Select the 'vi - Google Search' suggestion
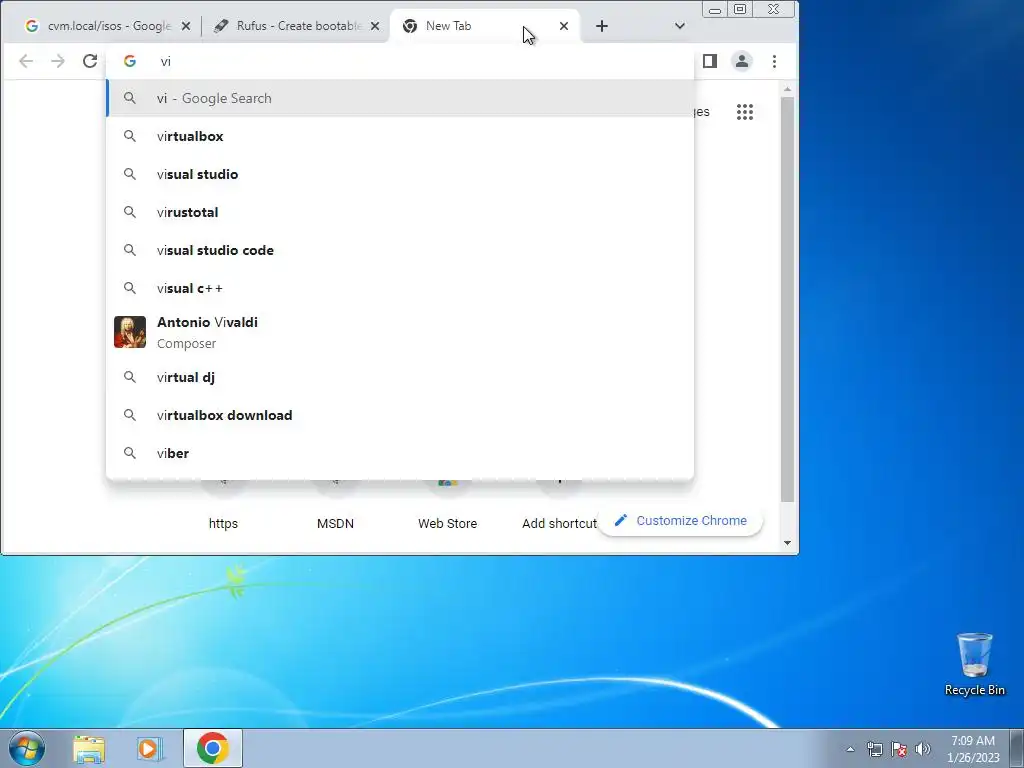 point(400,99)
